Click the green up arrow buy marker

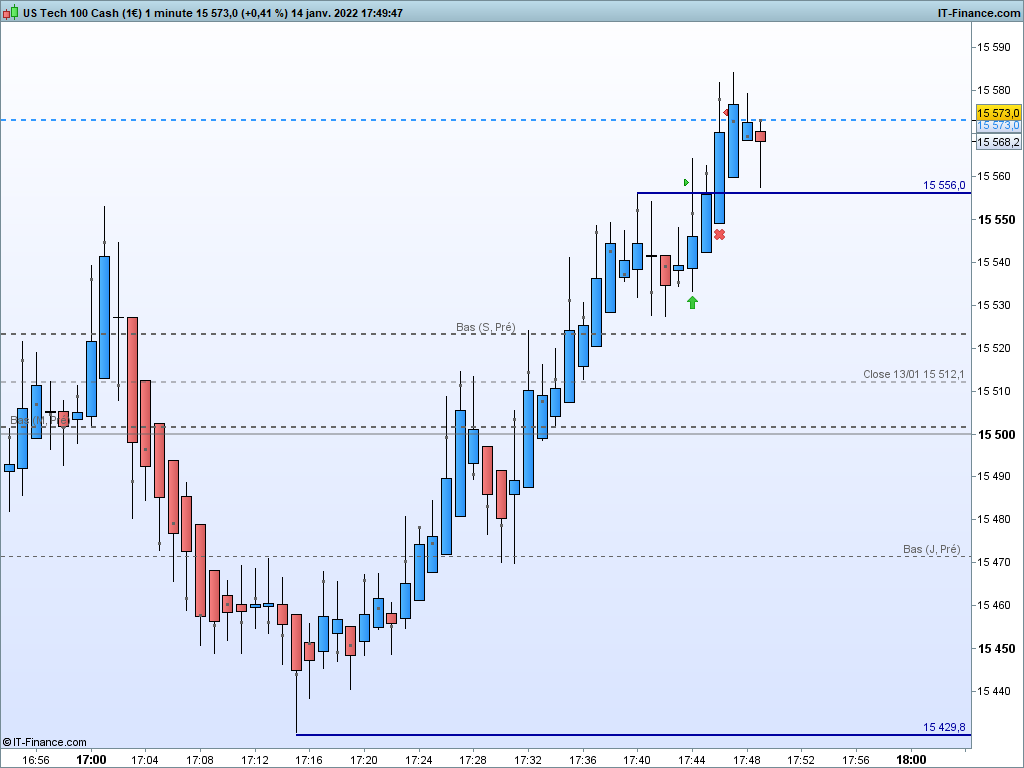[x=692, y=302]
